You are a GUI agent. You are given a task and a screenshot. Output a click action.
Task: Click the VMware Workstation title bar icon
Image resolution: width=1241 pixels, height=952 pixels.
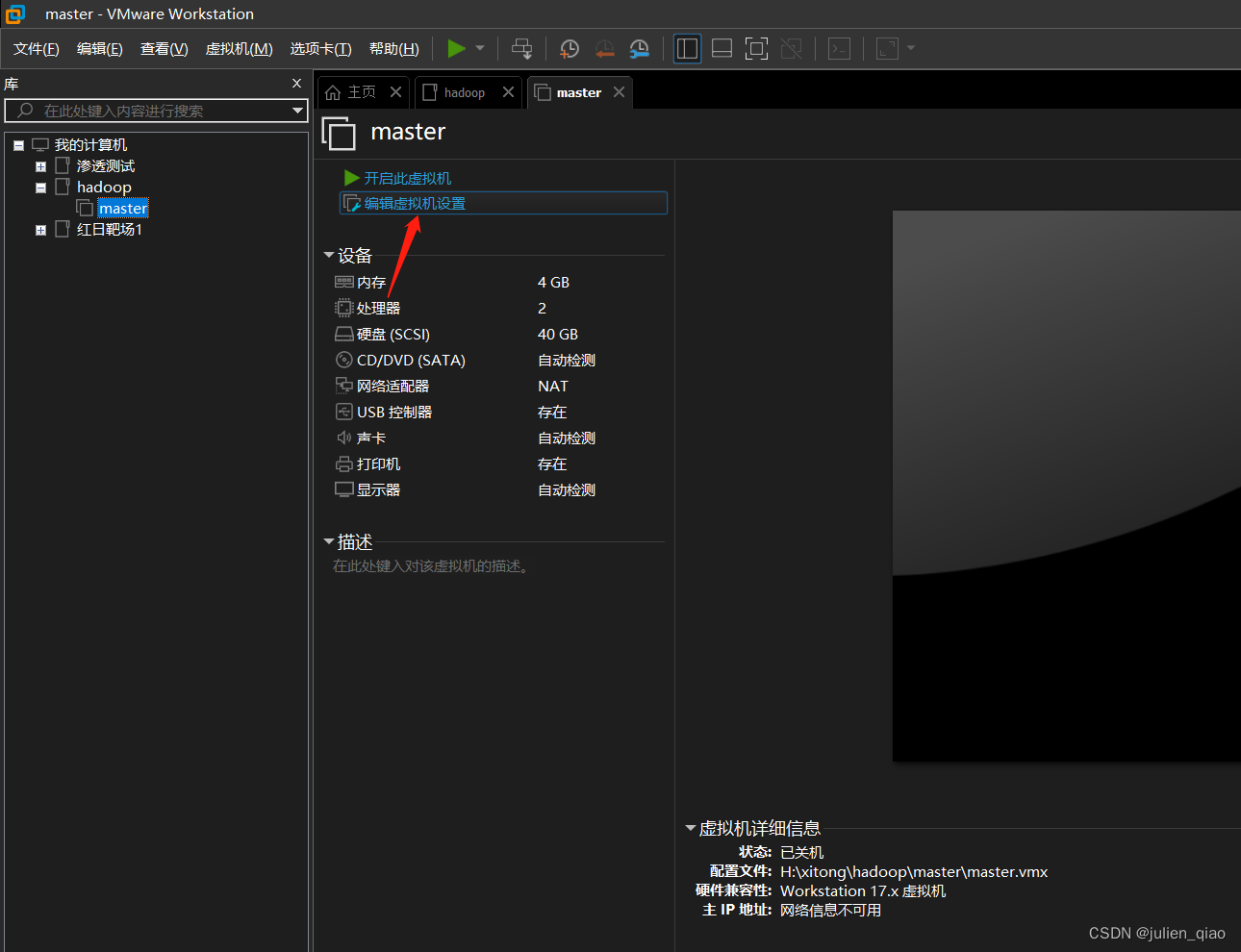(x=15, y=13)
